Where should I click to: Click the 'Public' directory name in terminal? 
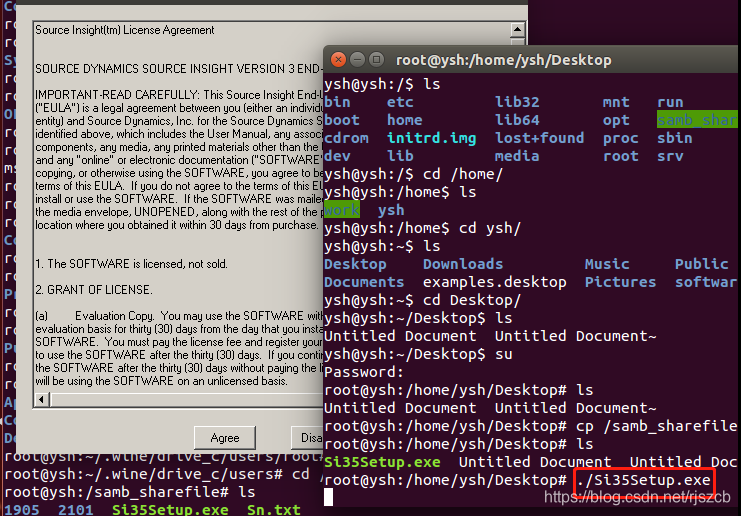coord(702,264)
